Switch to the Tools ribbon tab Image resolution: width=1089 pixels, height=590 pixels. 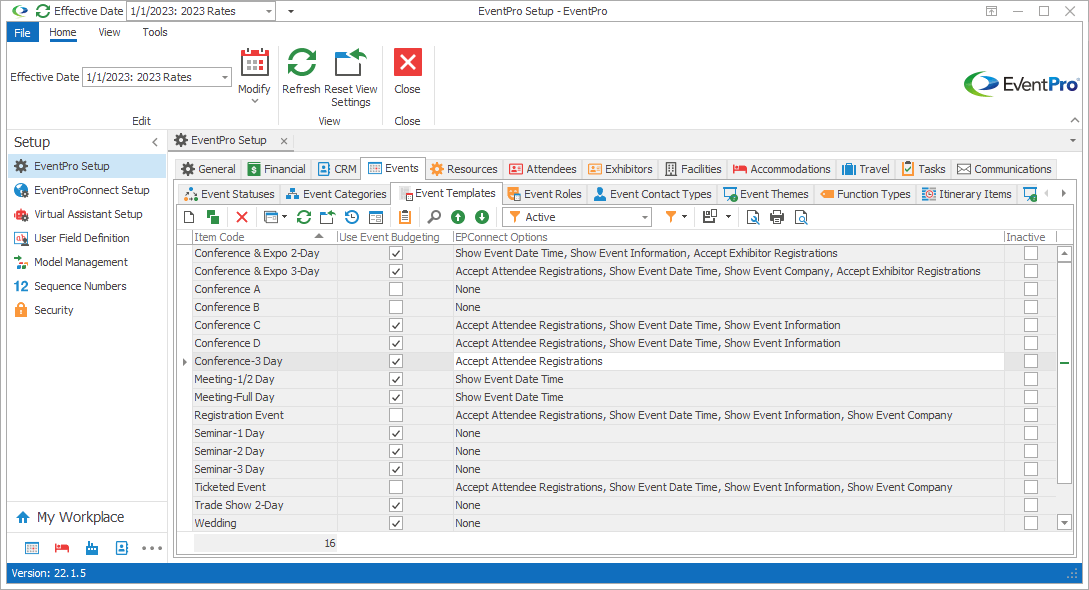pyautogui.click(x=155, y=32)
